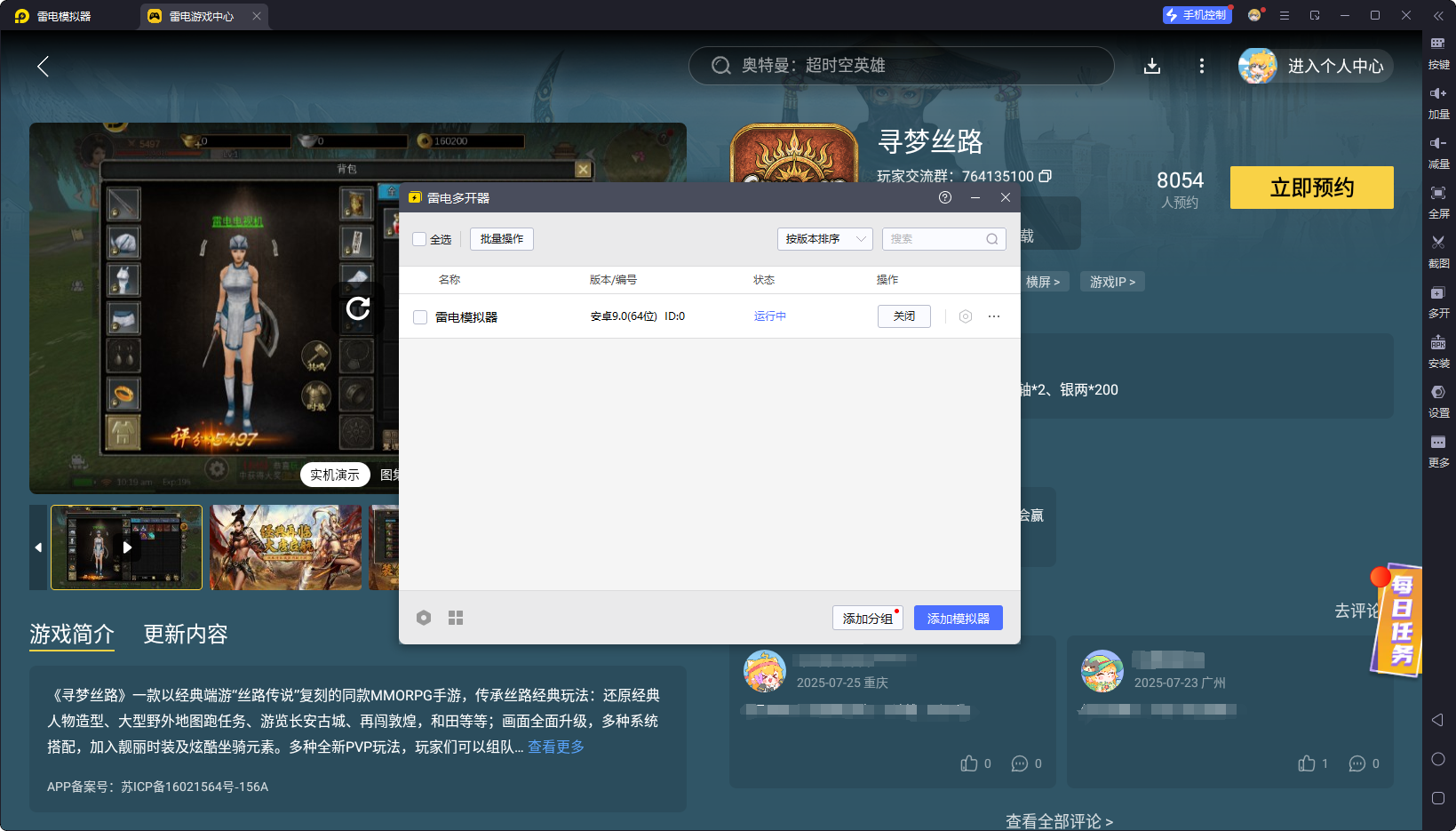Close the 雷电多开器 dialog
Image resolution: width=1456 pixels, height=831 pixels.
(1006, 197)
